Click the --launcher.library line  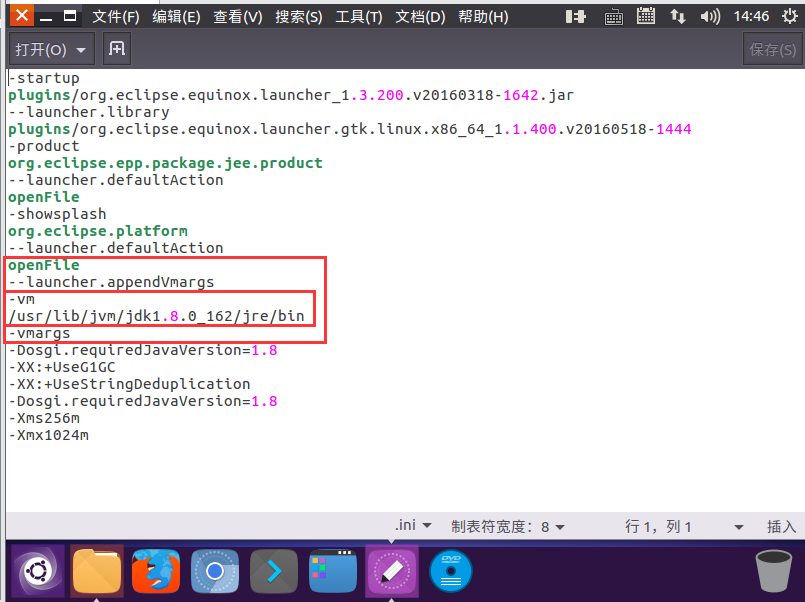tap(89, 112)
